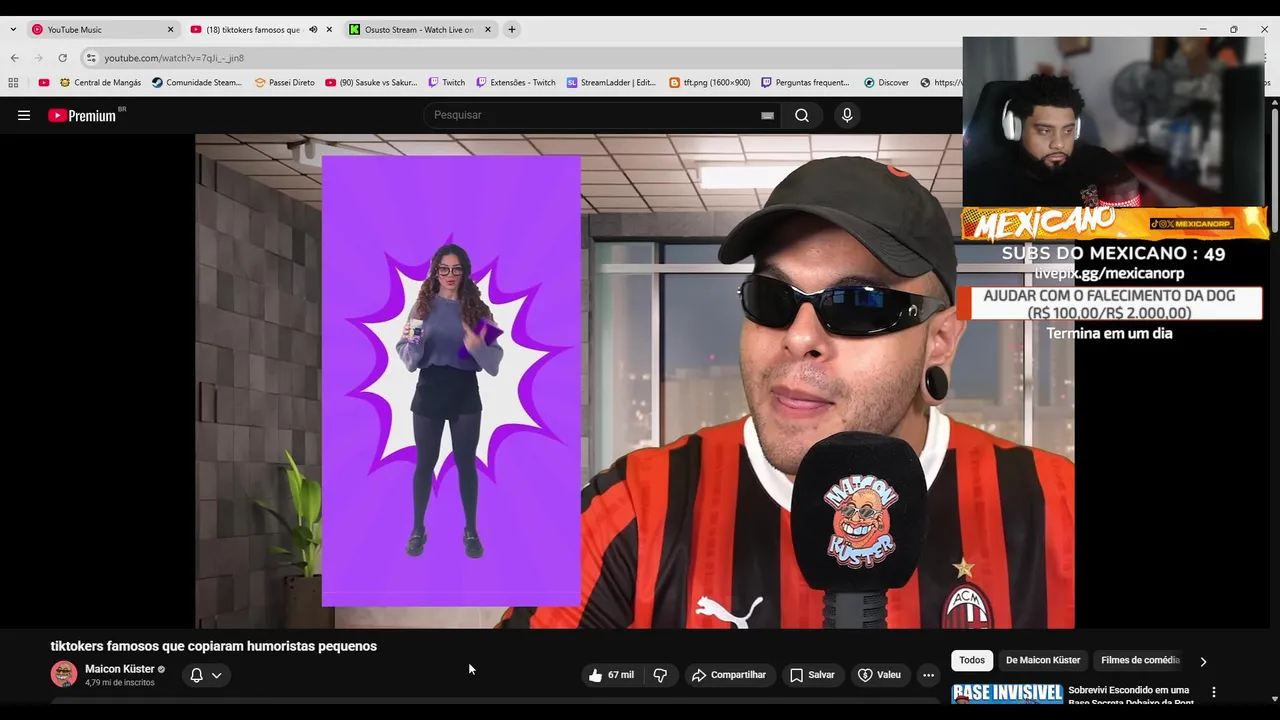This screenshot has height=720, width=1280.
Task: Select the Filmes de comédia filter chip
Action: pyautogui.click(x=1140, y=660)
